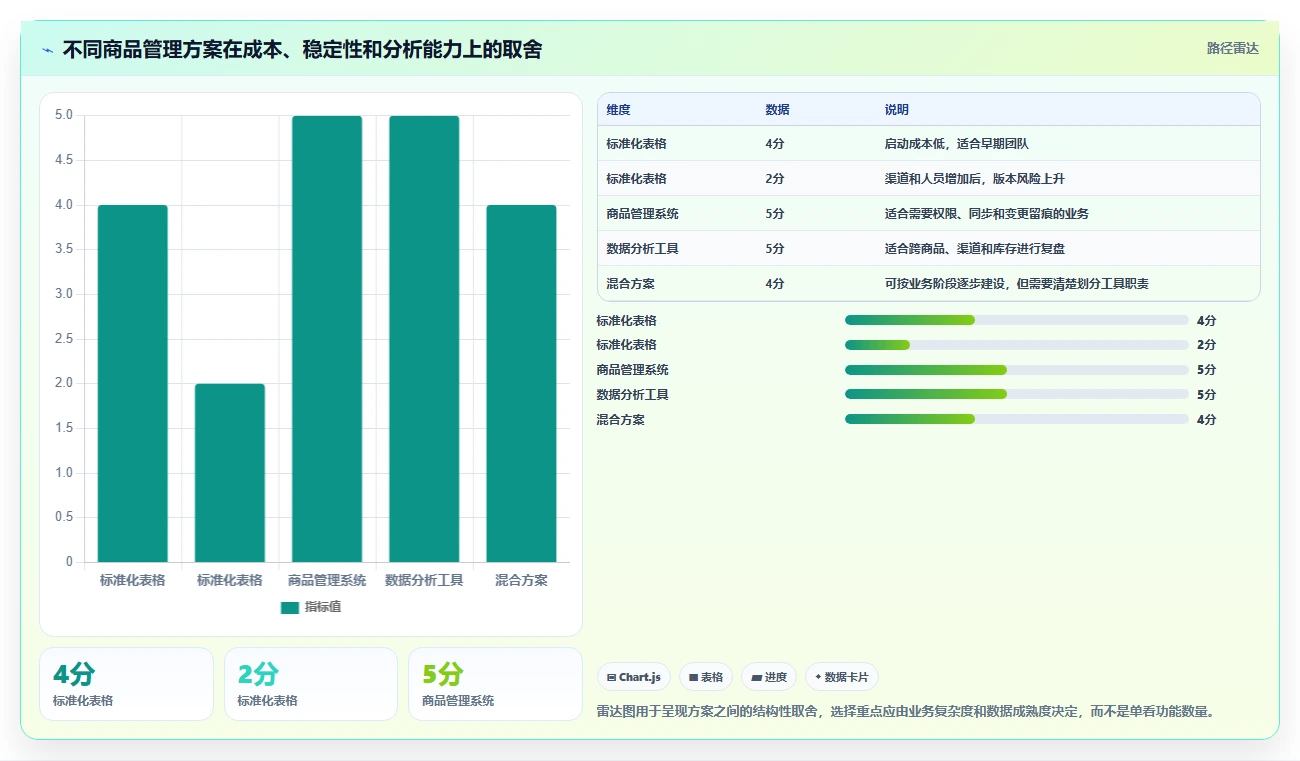Click the 混合方案 x-axis label under the chart
The image size is (1300, 761).
(x=521, y=580)
